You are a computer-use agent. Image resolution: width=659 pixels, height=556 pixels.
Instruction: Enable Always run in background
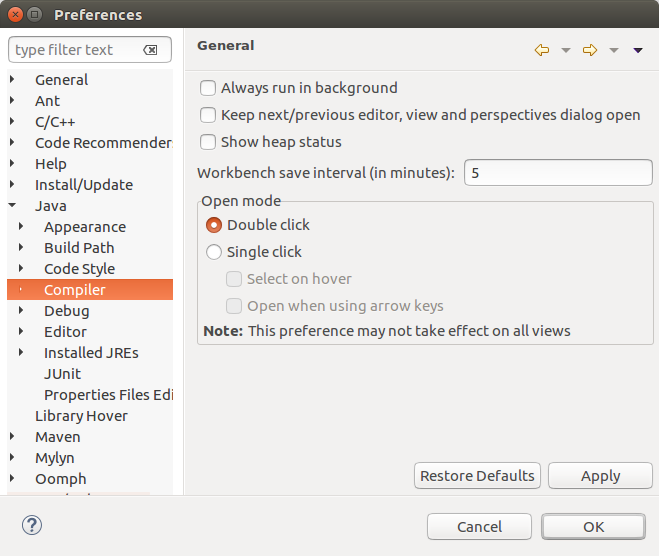coord(208,88)
